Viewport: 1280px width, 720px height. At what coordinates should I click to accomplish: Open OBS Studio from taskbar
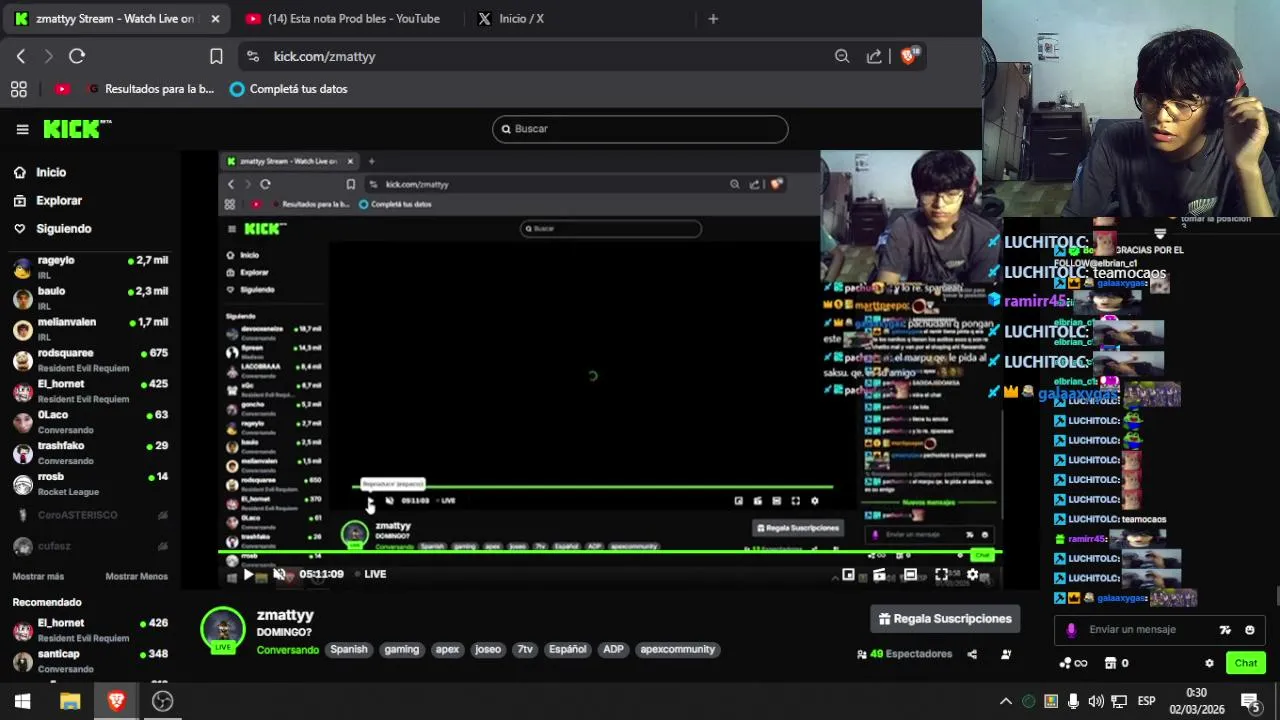(x=163, y=701)
